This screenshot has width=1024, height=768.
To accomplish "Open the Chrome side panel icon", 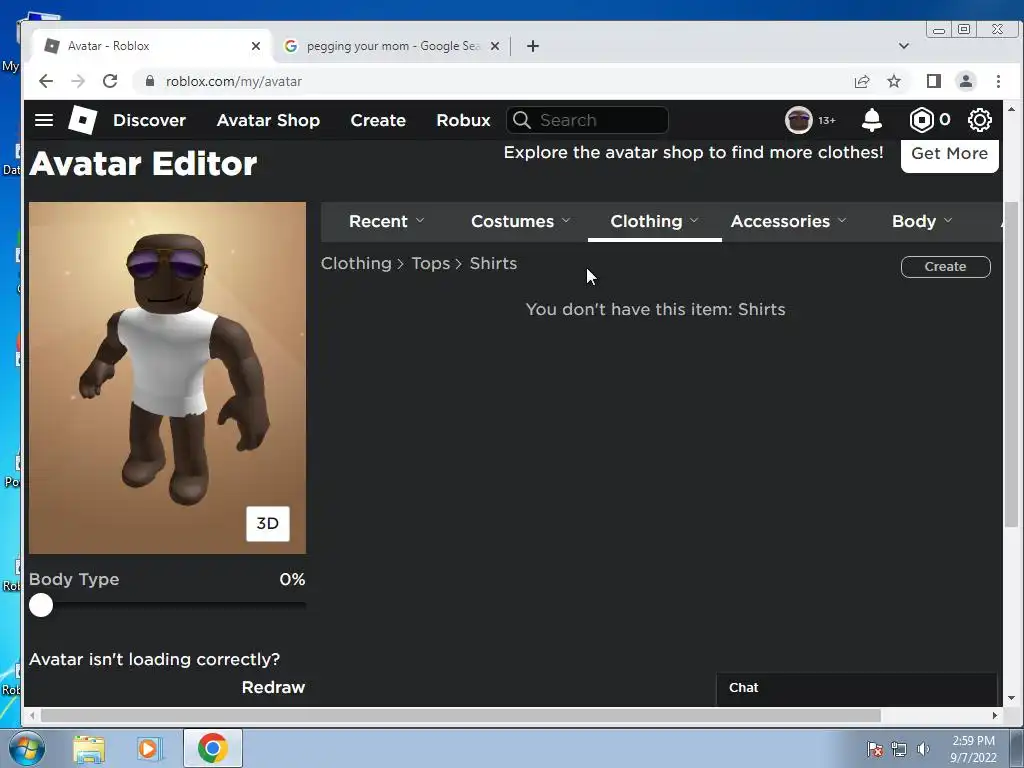I will (x=934, y=81).
